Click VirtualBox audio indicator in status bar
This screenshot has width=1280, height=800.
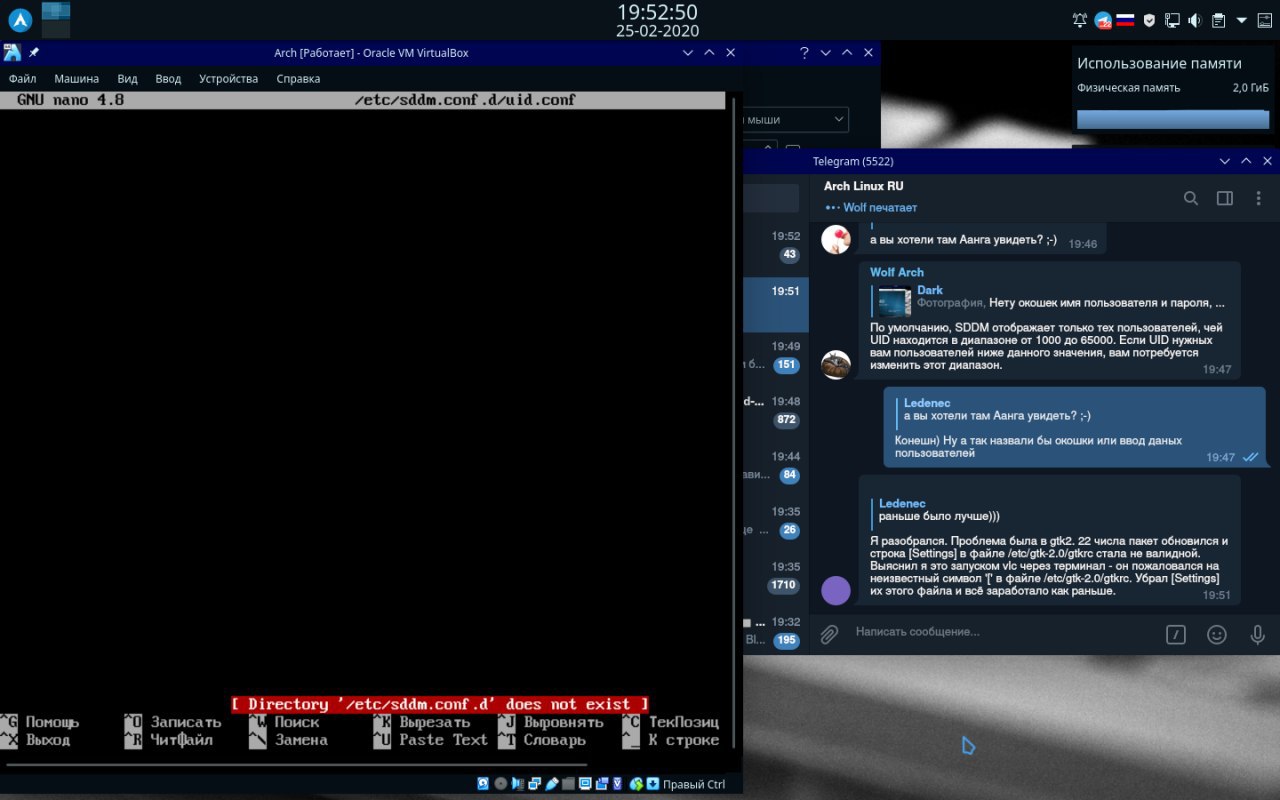click(517, 784)
